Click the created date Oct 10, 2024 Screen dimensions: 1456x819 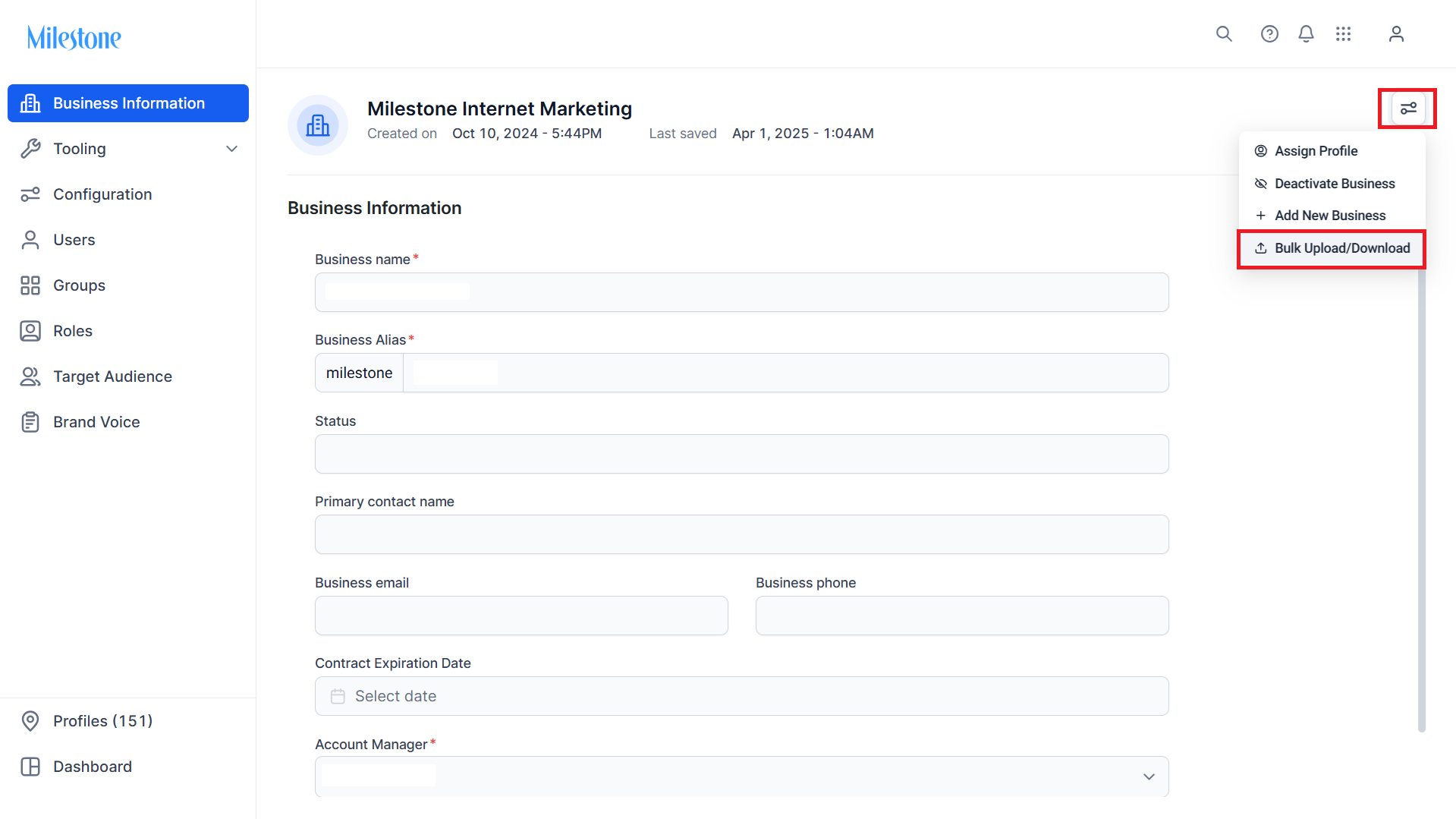pos(527,134)
